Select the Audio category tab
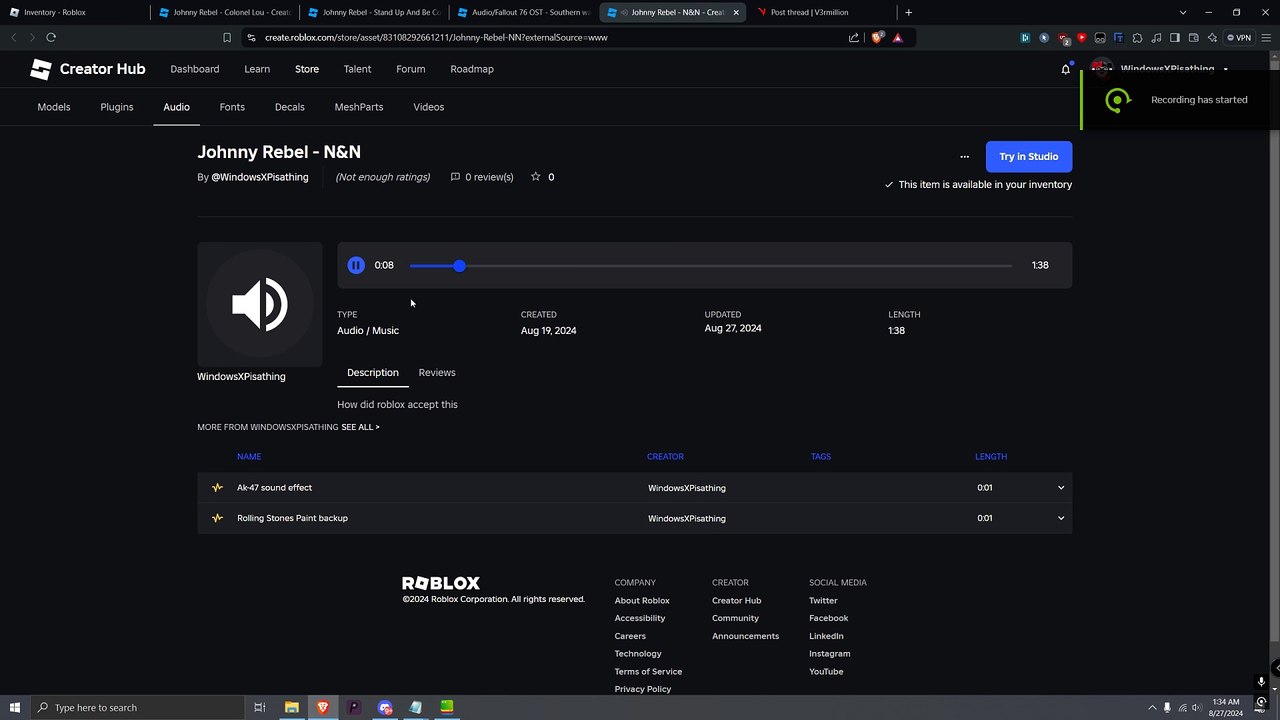The width and height of the screenshot is (1280, 720). (177, 107)
